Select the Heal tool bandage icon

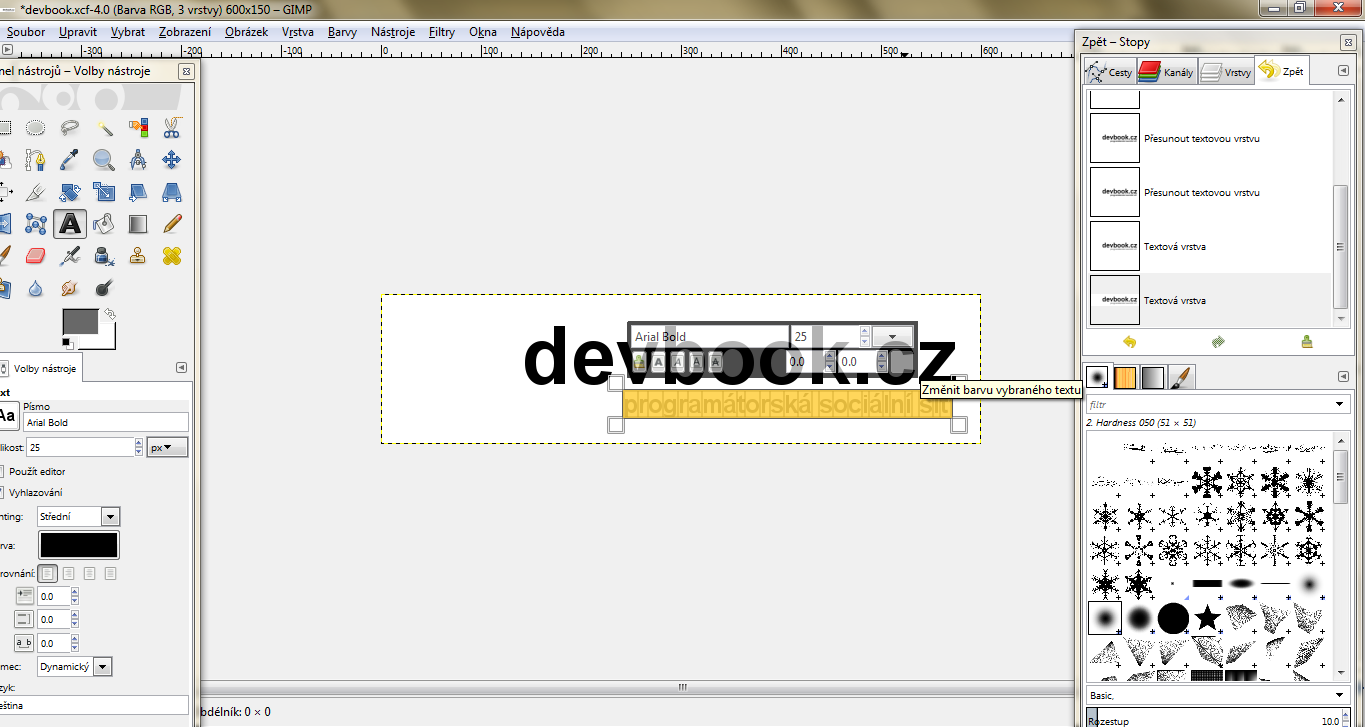click(172, 257)
